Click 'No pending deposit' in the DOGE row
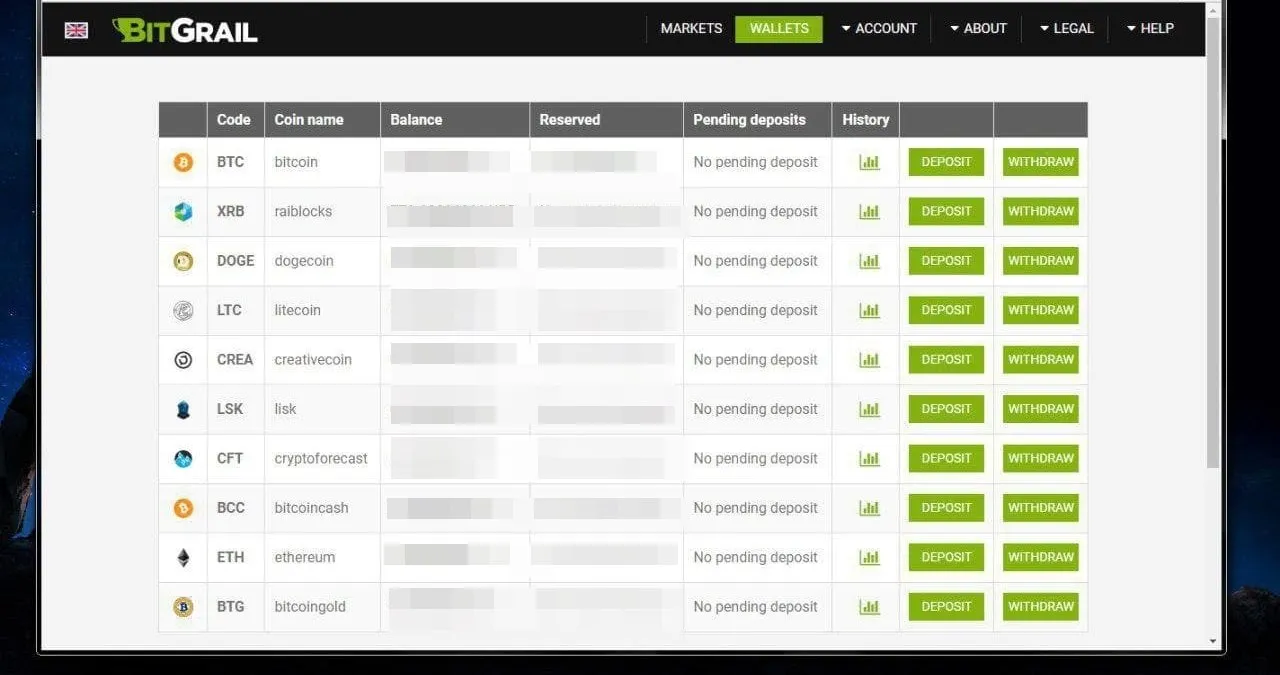The width and height of the screenshot is (1280, 675). coord(755,261)
